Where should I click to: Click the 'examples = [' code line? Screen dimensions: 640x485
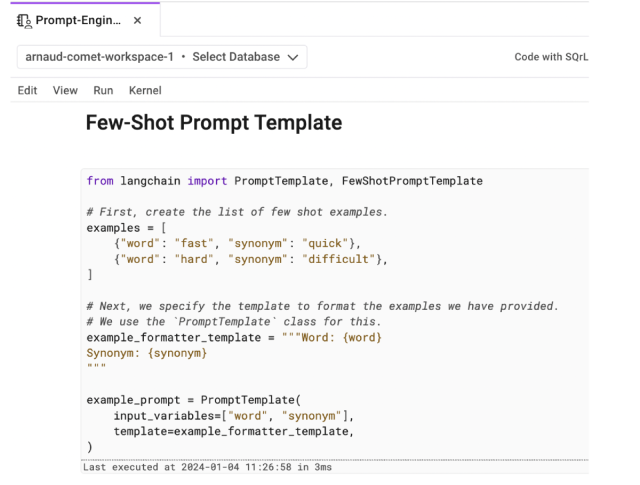(126, 228)
